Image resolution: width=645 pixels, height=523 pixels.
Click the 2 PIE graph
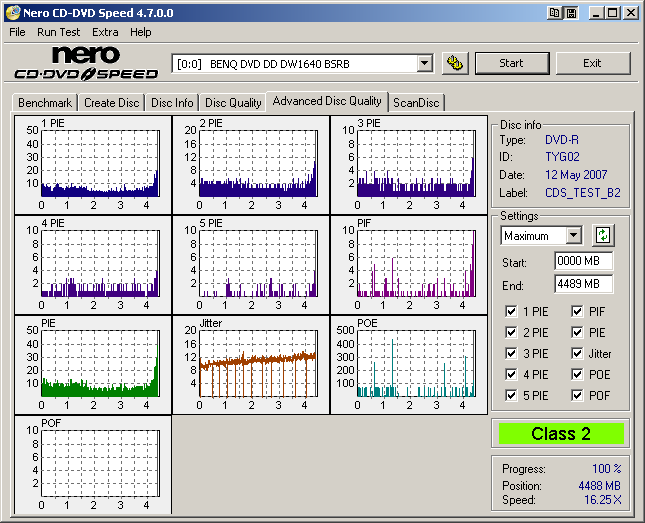click(x=251, y=165)
